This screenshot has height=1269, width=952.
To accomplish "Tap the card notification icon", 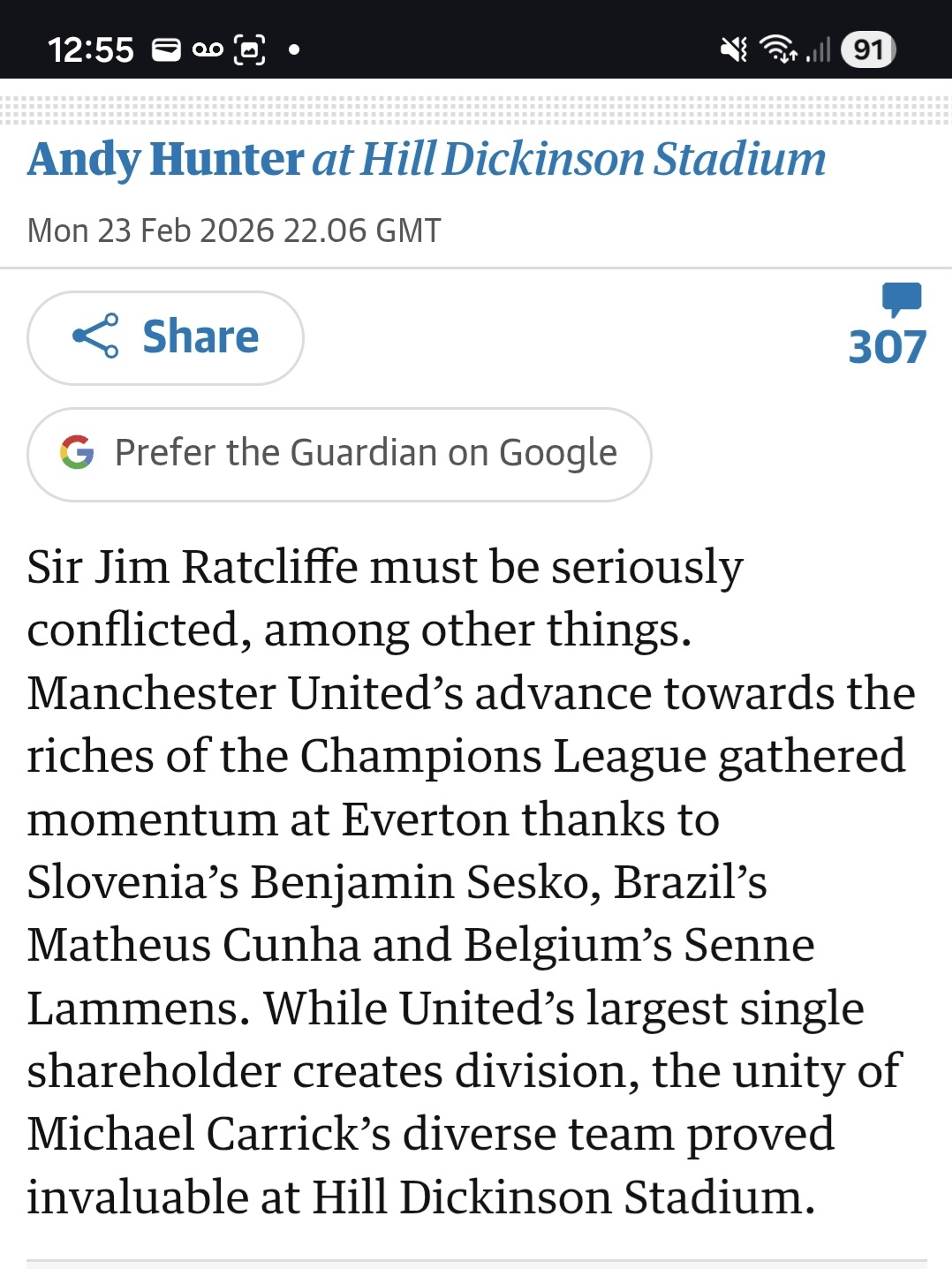I will coord(166,49).
